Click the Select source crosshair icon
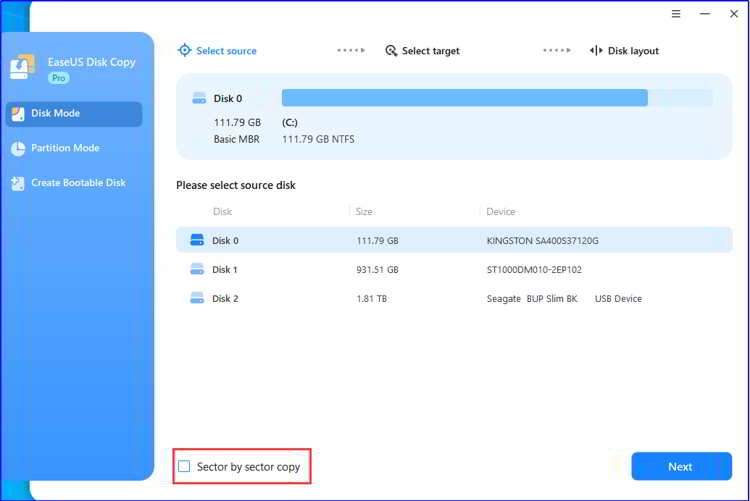 pos(184,50)
